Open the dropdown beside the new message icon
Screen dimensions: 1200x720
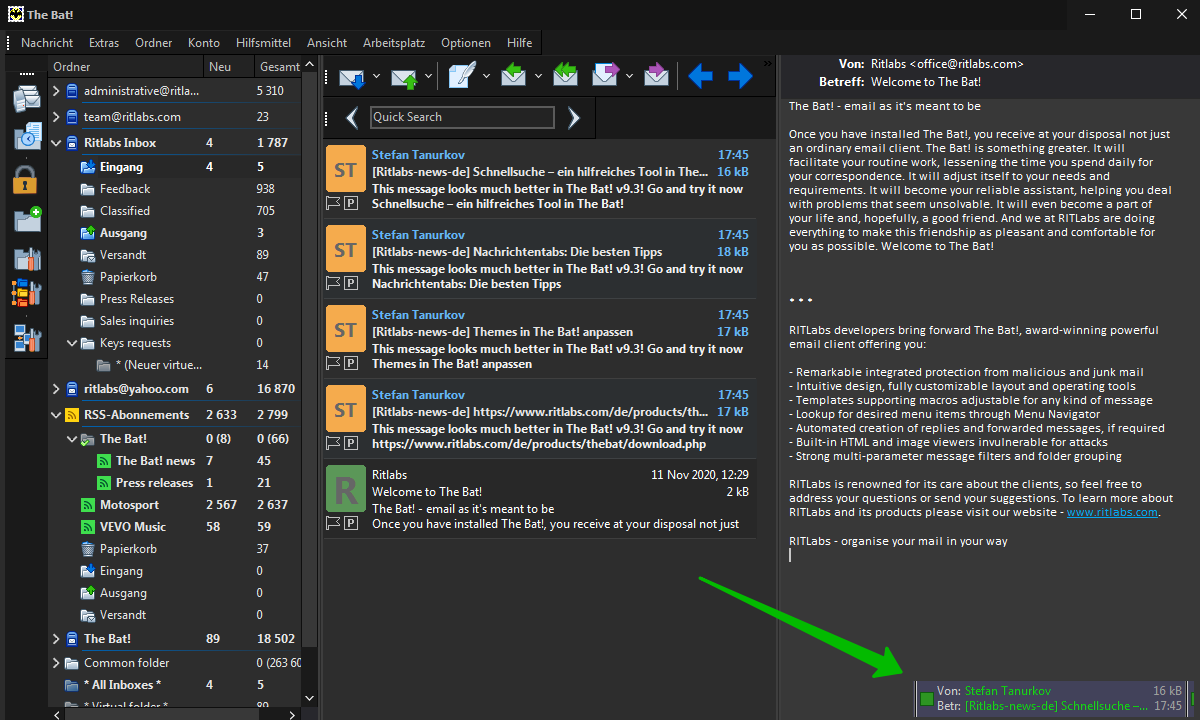(x=485, y=76)
